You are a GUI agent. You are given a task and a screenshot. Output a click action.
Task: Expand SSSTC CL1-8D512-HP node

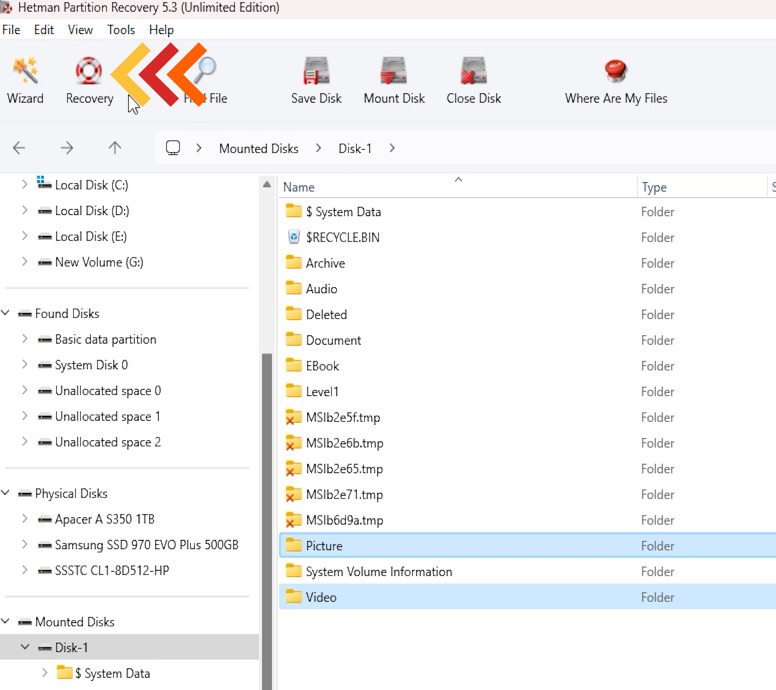point(24,570)
